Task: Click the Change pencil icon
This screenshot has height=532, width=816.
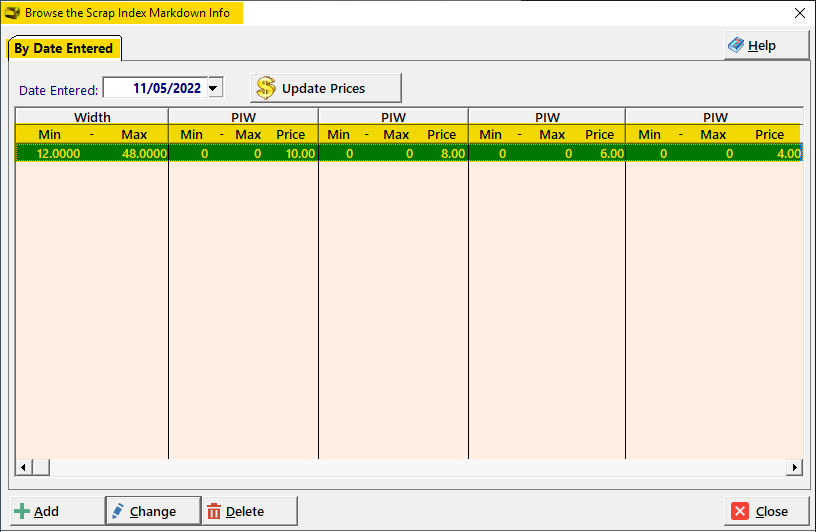Action: tap(118, 511)
